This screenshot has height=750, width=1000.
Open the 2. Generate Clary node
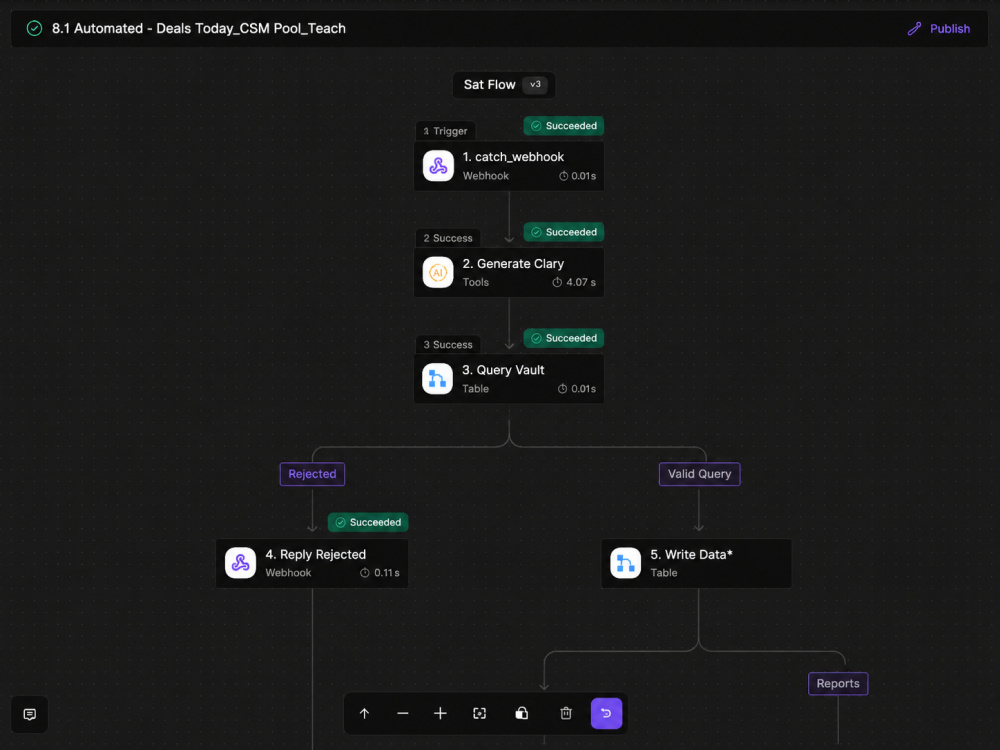click(509, 272)
